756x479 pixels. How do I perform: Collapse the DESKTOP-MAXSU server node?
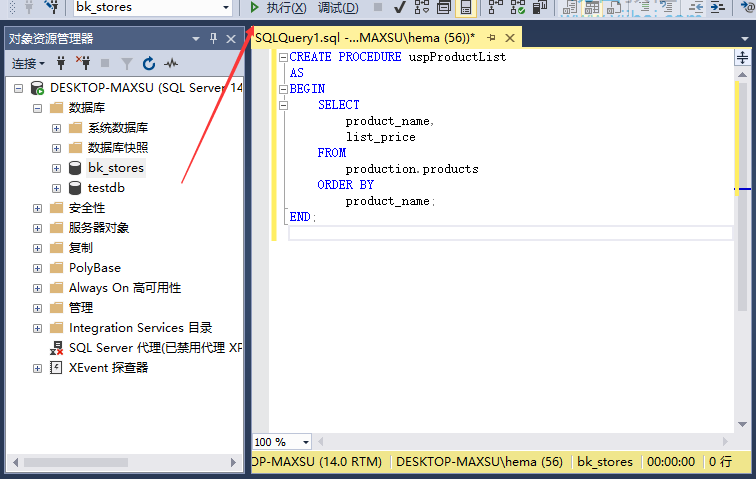18,88
